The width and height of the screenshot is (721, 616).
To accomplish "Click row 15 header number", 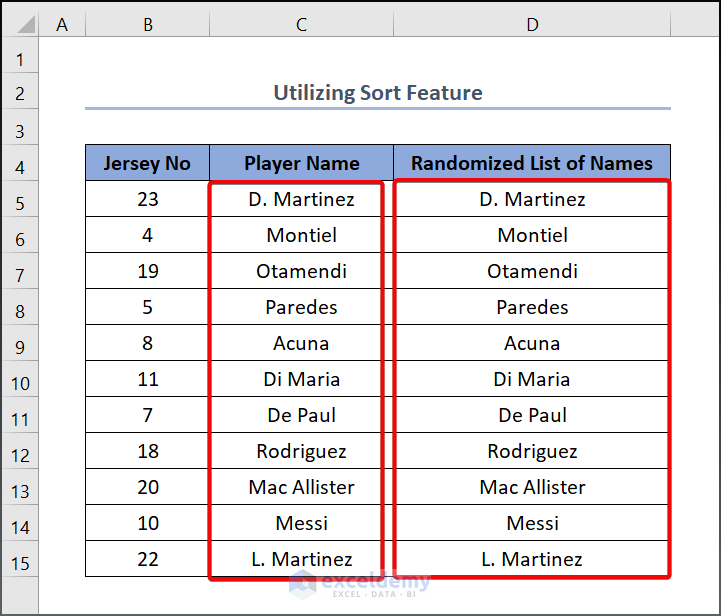I will pyautogui.click(x=20, y=562).
